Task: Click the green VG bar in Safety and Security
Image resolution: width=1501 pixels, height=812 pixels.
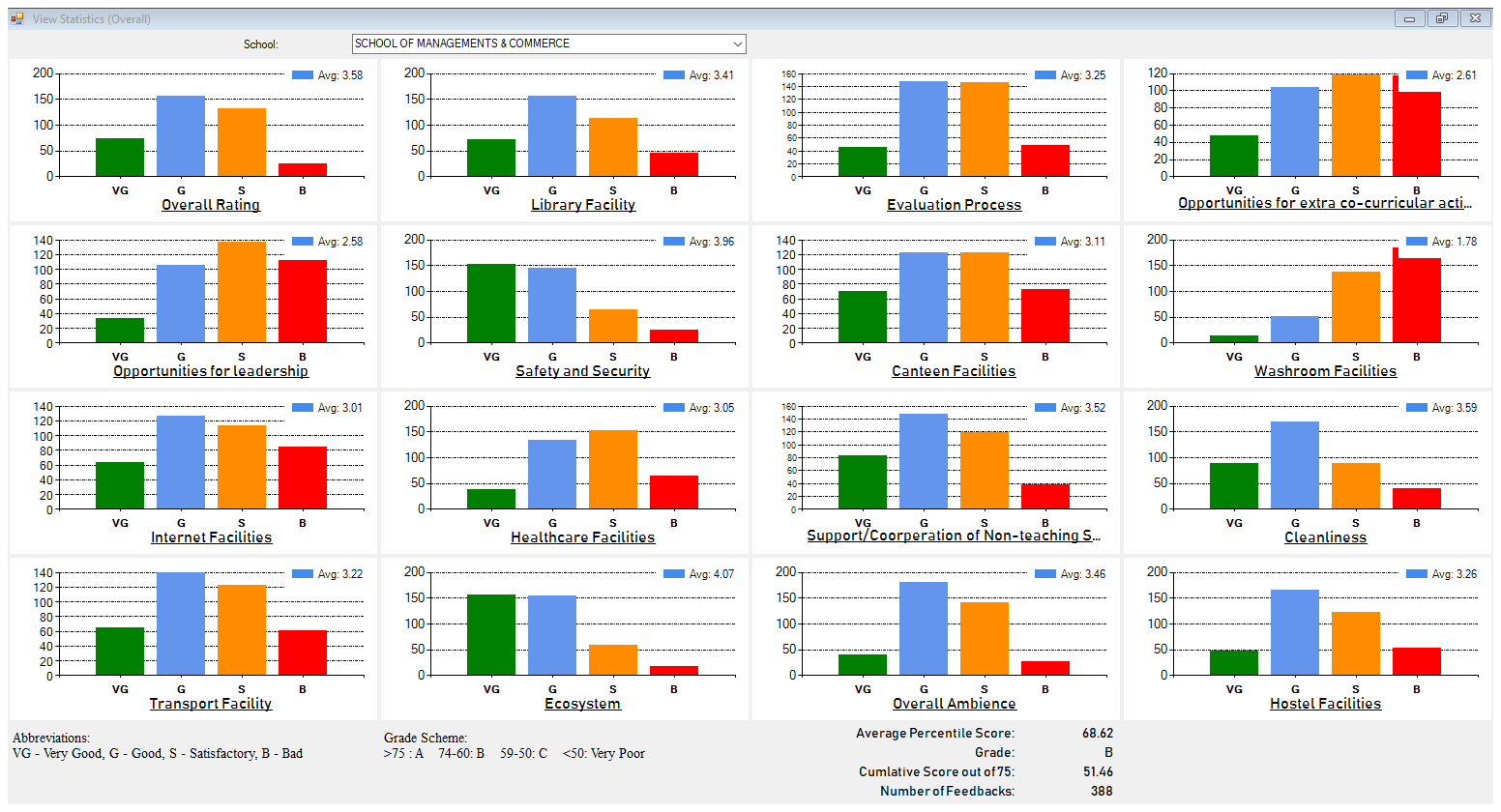Action: click(491, 303)
